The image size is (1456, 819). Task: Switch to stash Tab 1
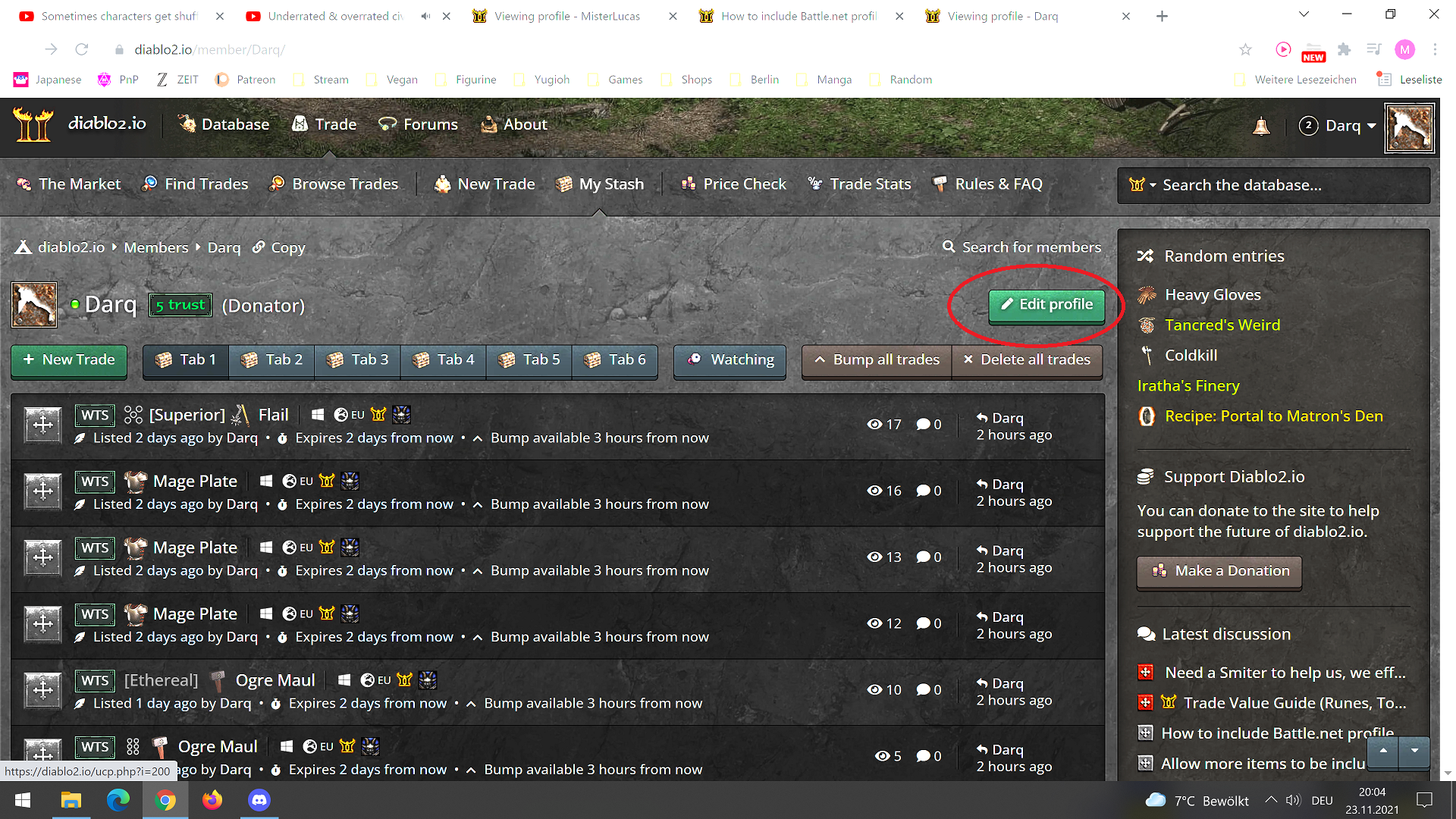186,360
